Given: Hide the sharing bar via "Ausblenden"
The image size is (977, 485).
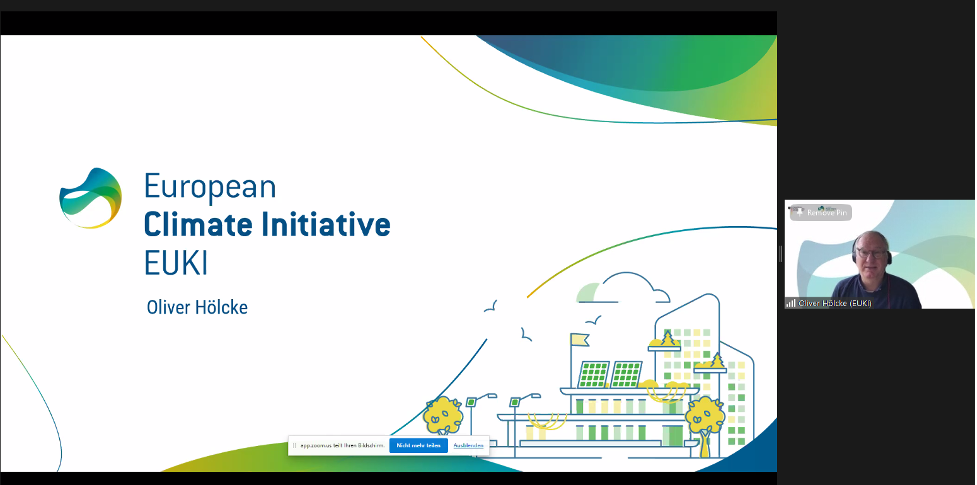Looking at the screenshot, I should pos(469,445).
